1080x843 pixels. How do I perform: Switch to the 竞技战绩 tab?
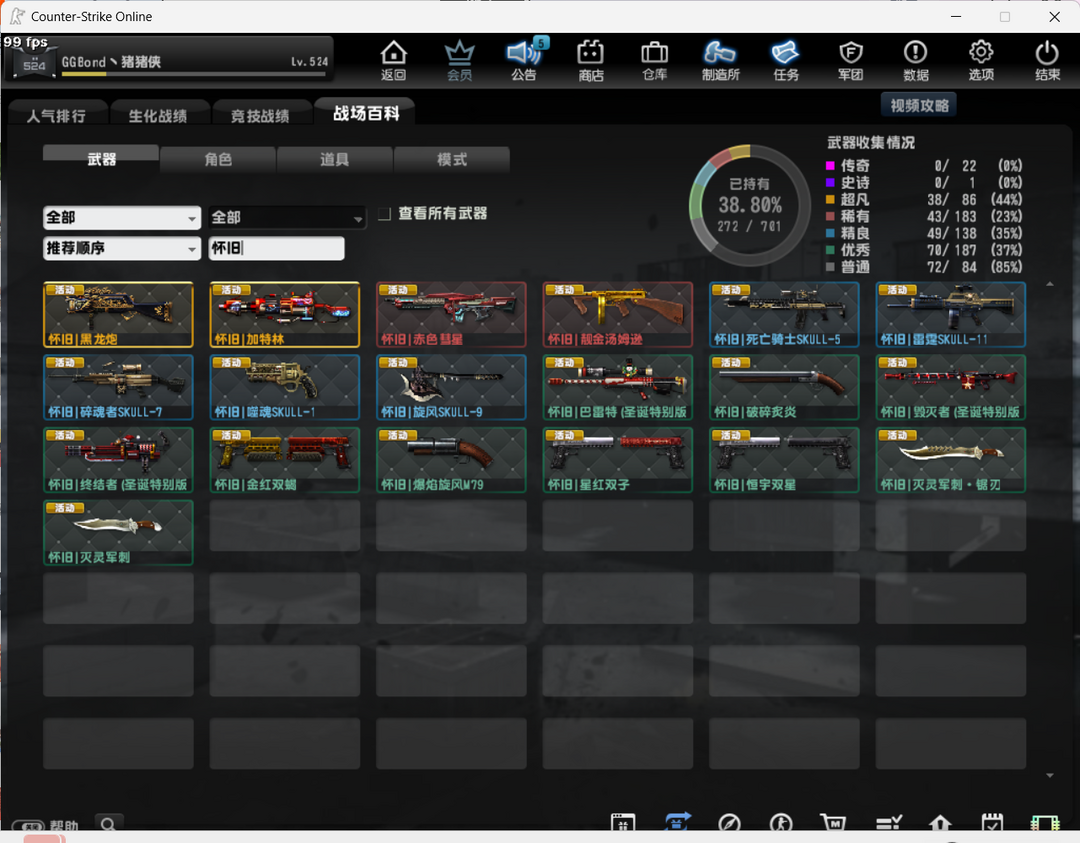point(260,115)
